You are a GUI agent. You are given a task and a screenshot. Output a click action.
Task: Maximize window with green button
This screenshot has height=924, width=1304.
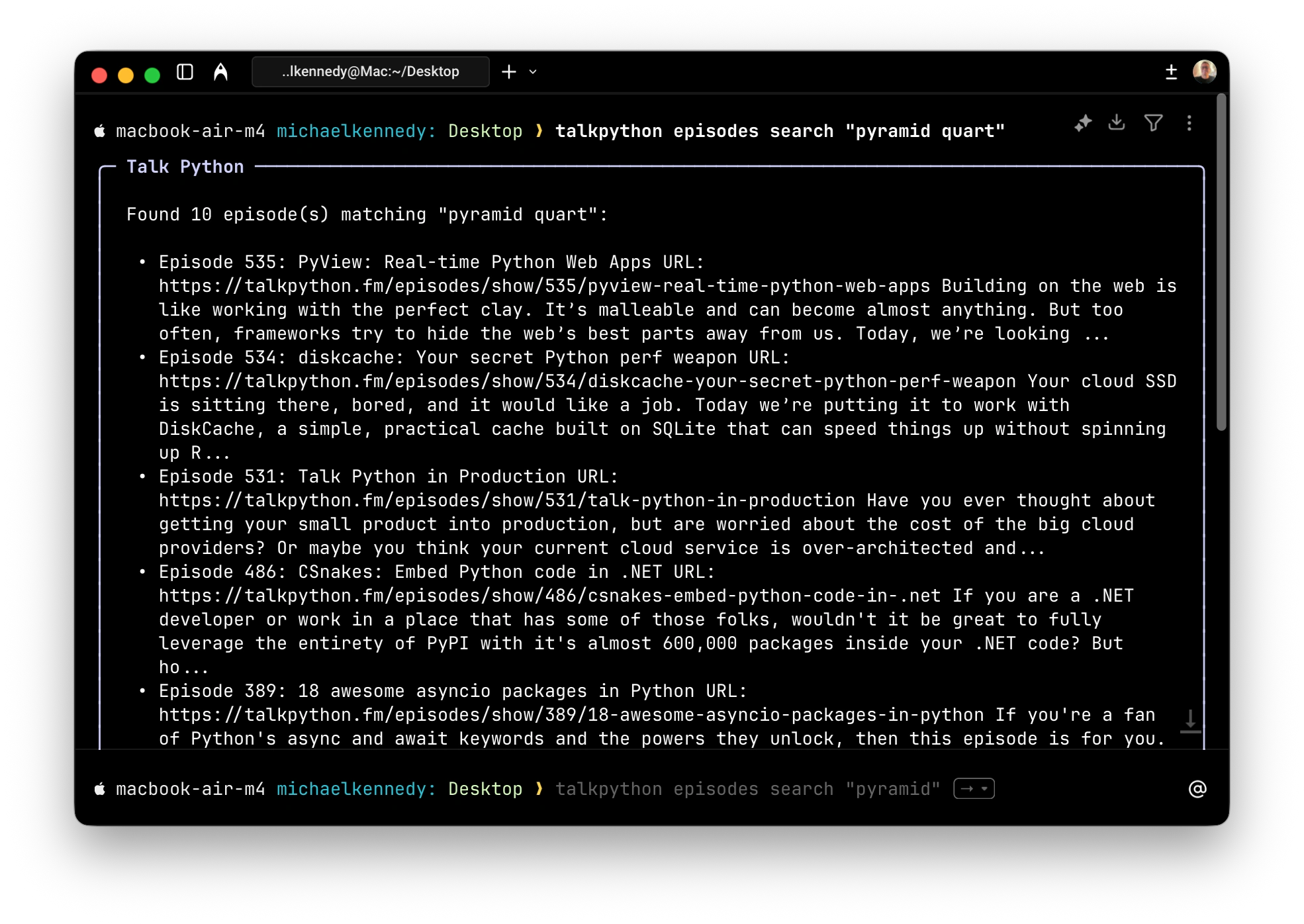[152, 75]
